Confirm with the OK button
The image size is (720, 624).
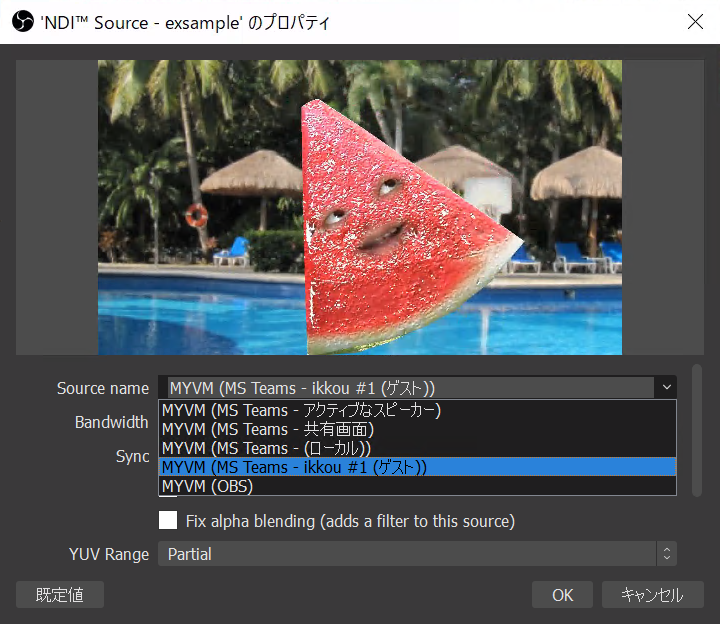pos(562,595)
